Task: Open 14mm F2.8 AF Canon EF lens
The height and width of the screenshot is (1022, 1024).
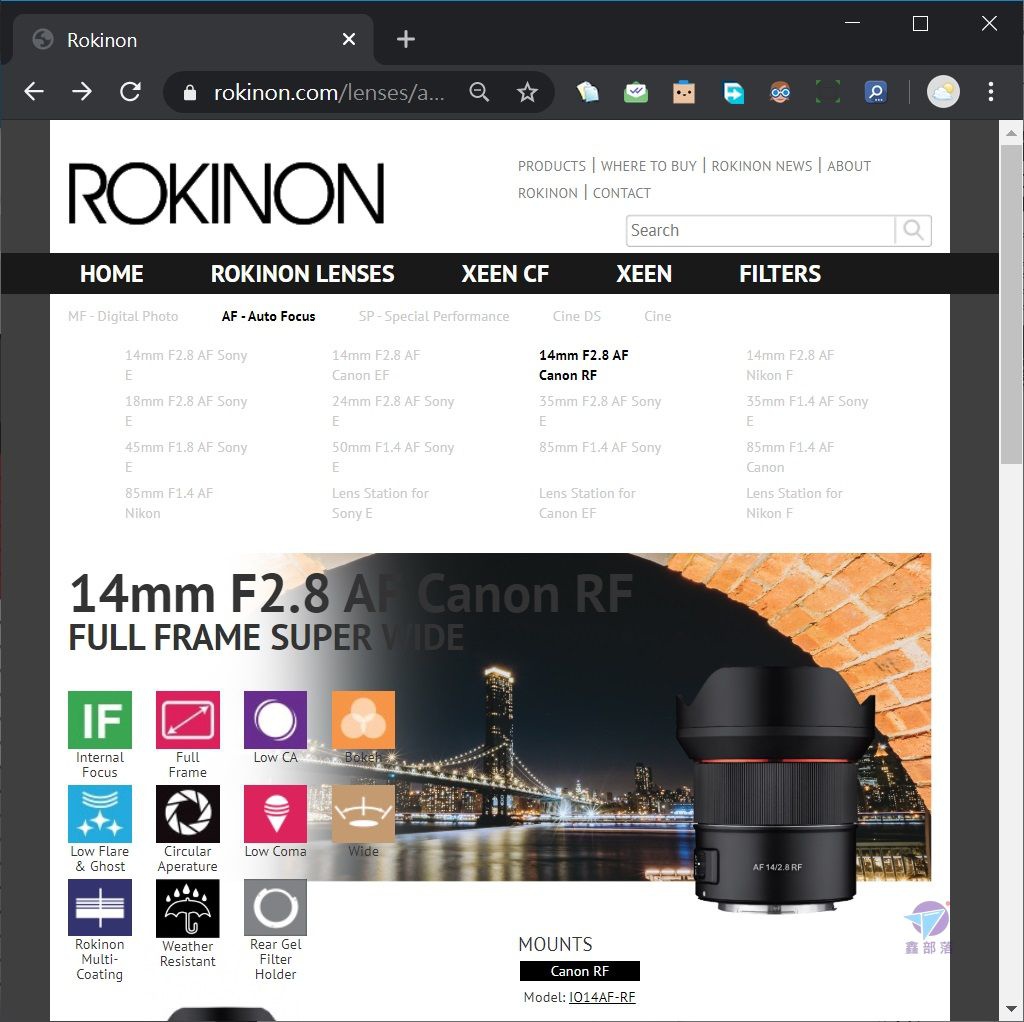Action: [376, 365]
